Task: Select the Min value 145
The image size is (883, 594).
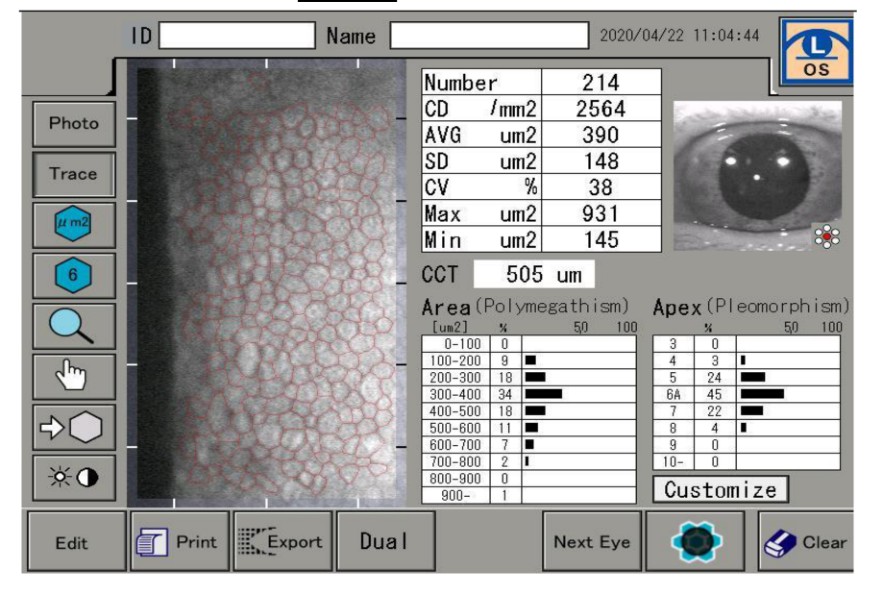Action: [x=601, y=240]
